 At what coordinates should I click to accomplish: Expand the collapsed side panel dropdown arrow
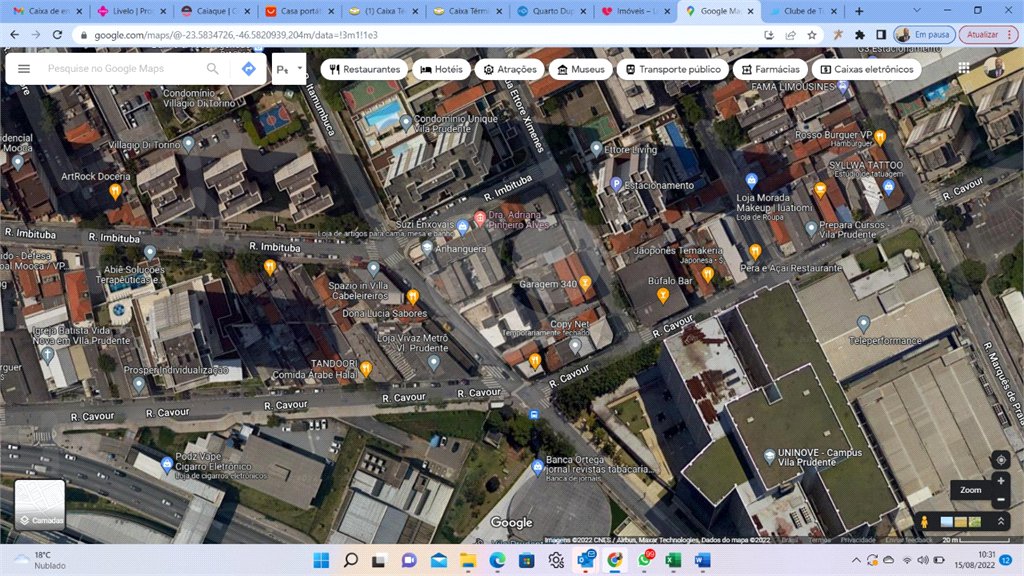pos(300,68)
